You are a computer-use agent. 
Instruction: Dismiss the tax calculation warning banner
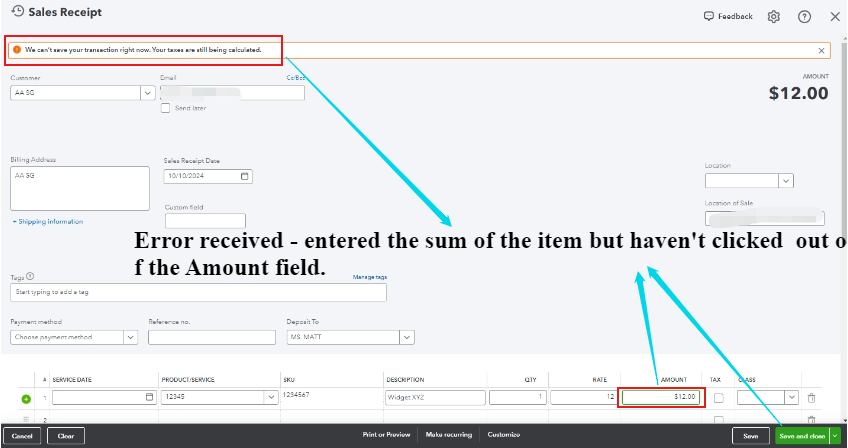821,50
